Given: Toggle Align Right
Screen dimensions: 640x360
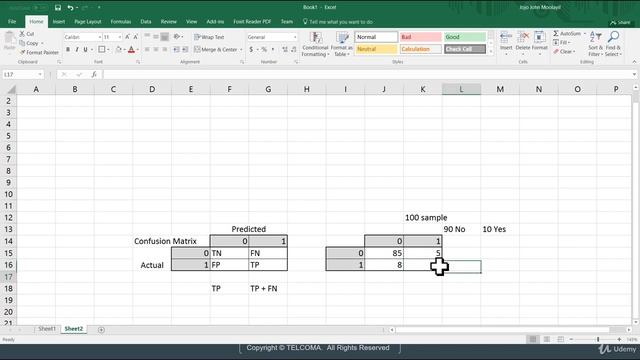Looking at the screenshot, I should [164, 49].
